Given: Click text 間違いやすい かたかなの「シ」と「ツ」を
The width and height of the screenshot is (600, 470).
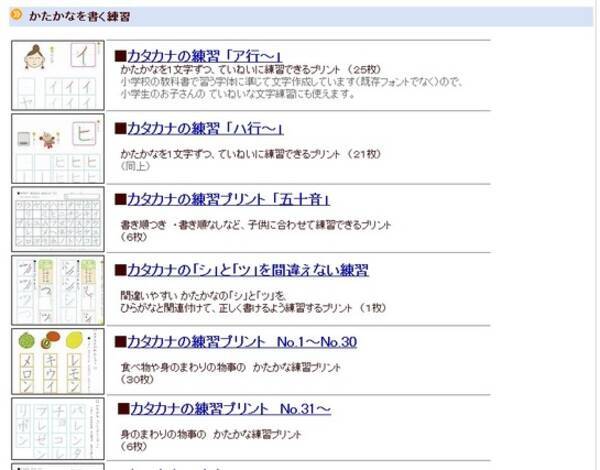Looking at the screenshot, I should [204, 295].
